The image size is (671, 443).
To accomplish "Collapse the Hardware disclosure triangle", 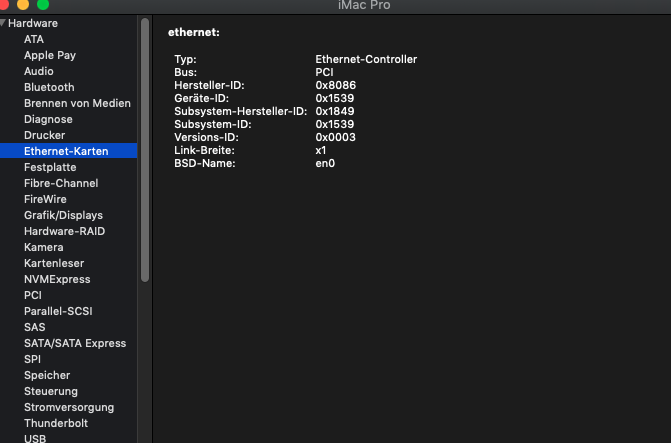I will [4, 23].
